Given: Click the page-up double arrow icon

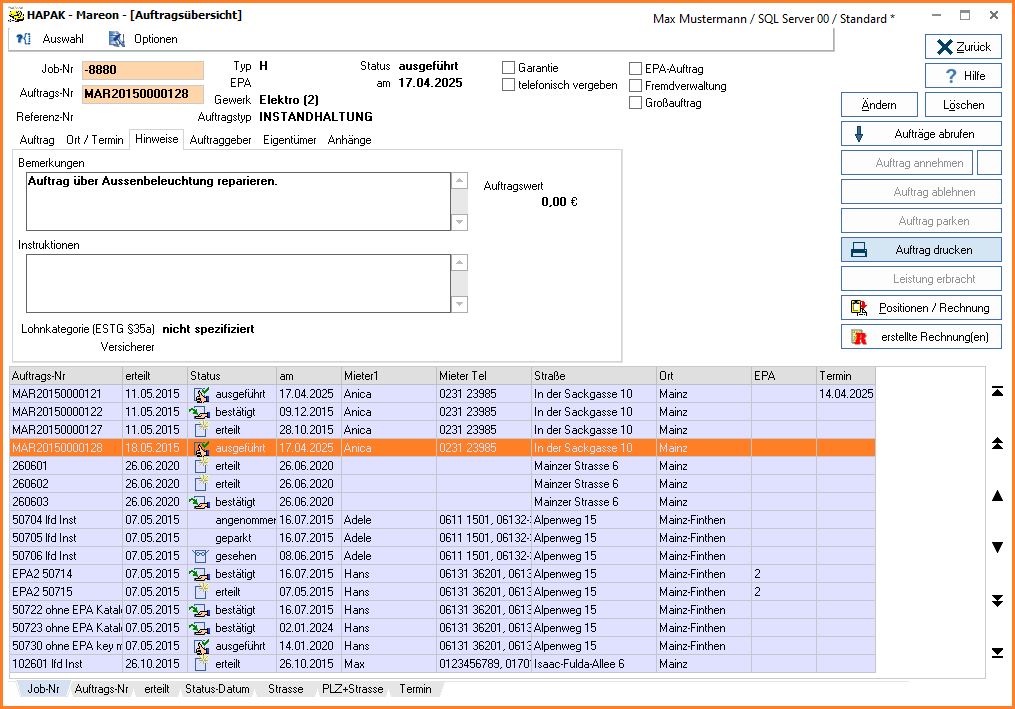Looking at the screenshot, I should pos(997,443).
